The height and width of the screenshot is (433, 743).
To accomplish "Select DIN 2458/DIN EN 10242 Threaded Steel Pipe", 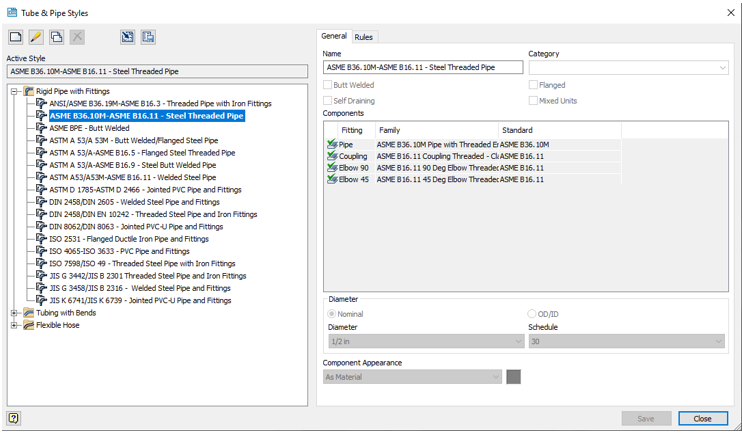I will pos(153,214).
